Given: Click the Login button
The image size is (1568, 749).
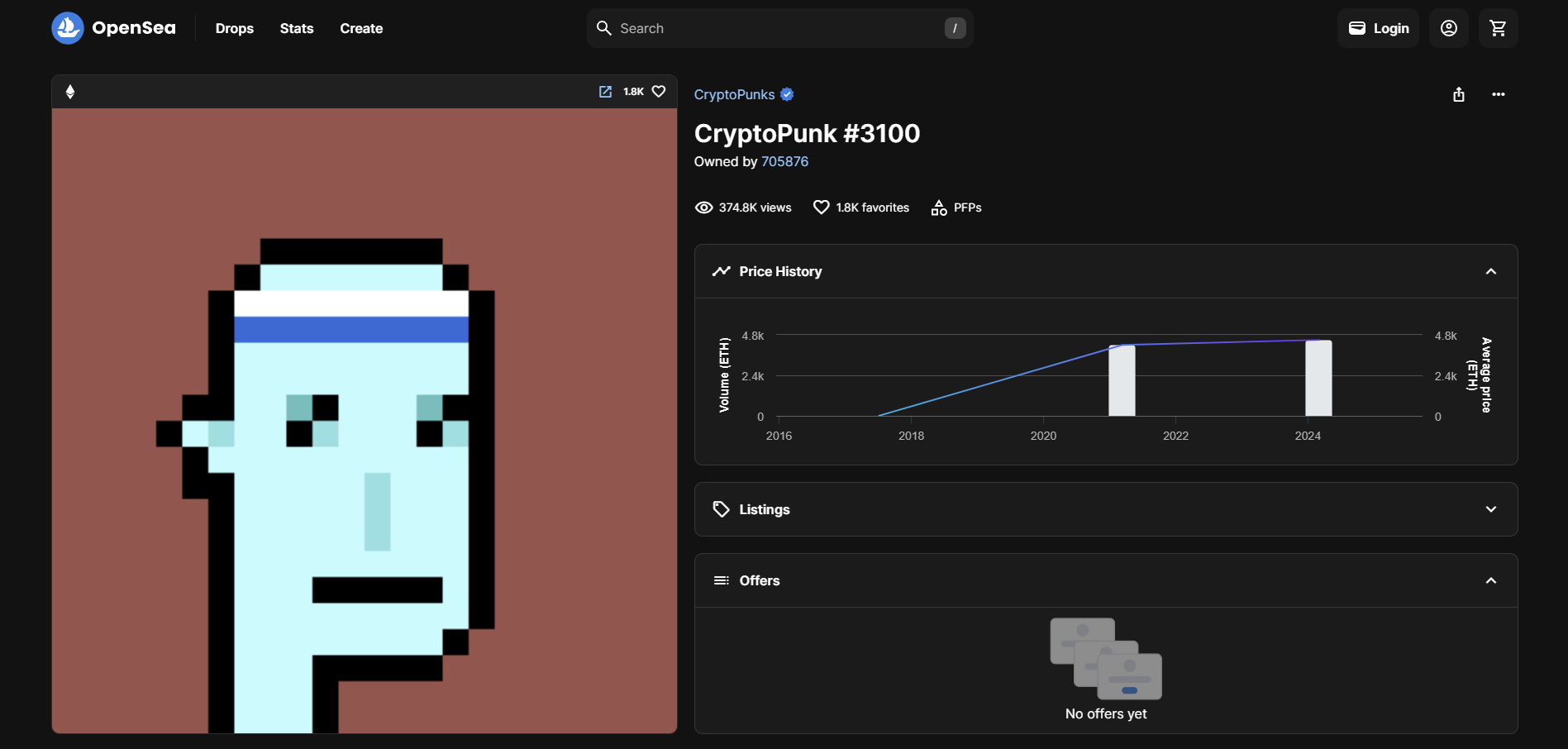Looking at the screenshot, I should tap(1378, 28).
